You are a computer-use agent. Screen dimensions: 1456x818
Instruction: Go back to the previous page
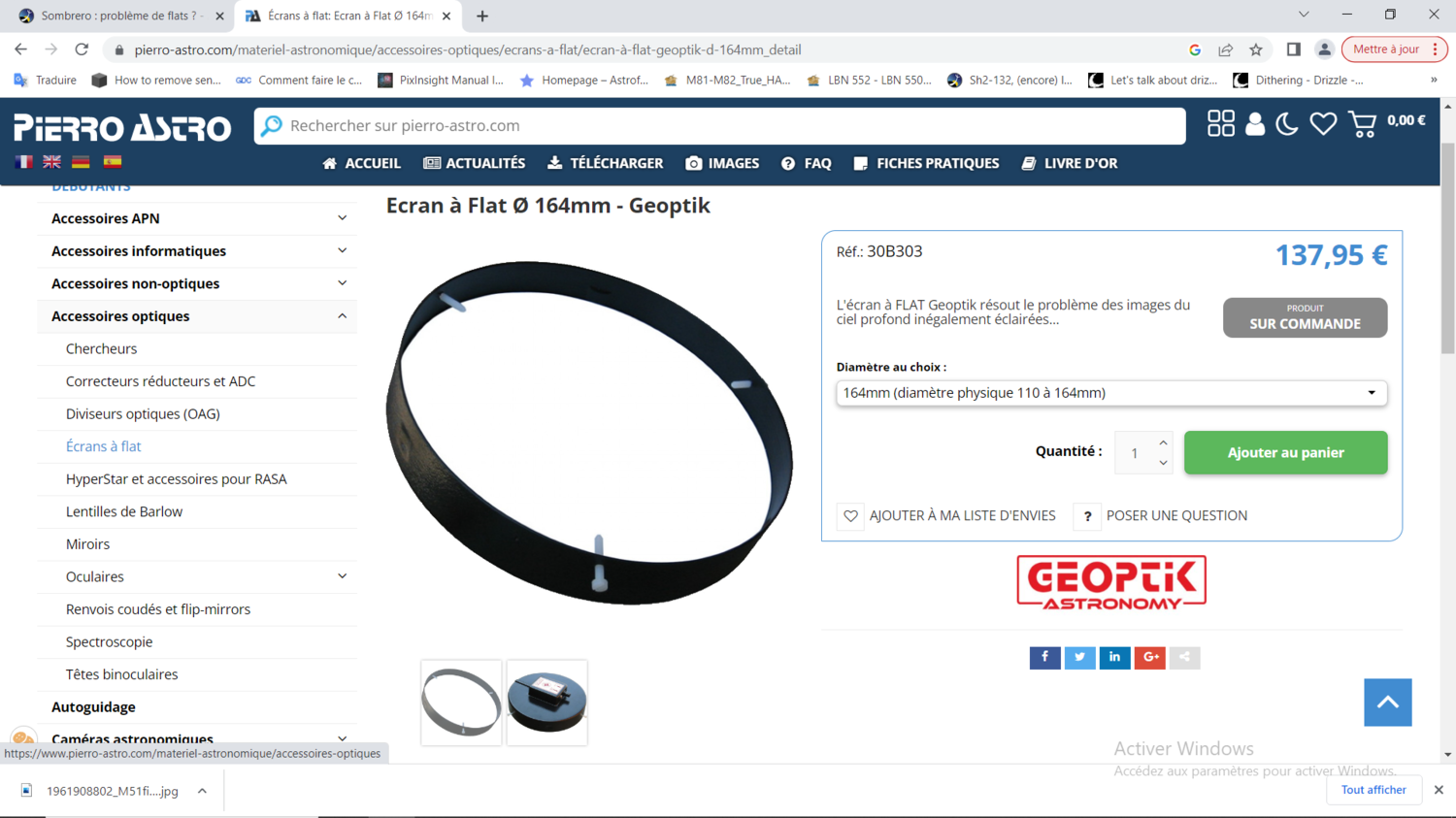[20, 49]
